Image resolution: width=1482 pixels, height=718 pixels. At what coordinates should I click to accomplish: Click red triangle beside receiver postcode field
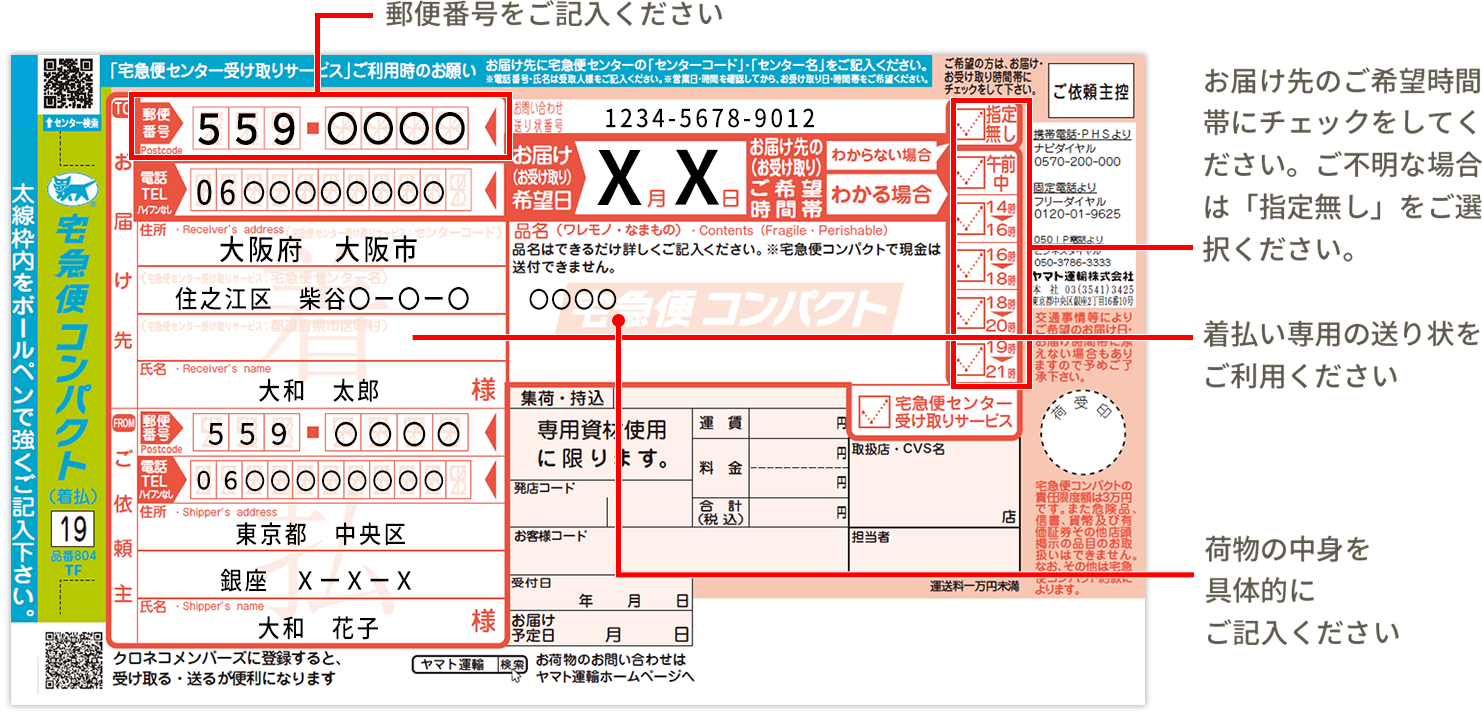489,127
